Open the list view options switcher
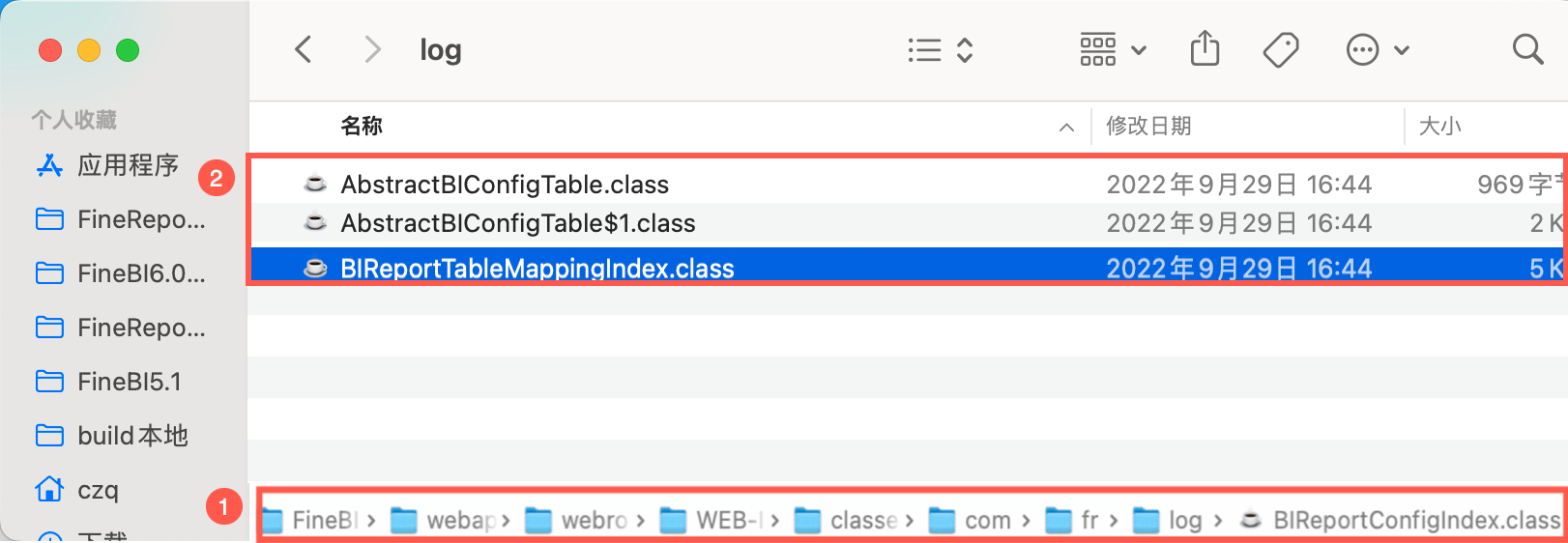Image resolution: width=1568 pixels, height=543 pixels. (x=940, y=49)
